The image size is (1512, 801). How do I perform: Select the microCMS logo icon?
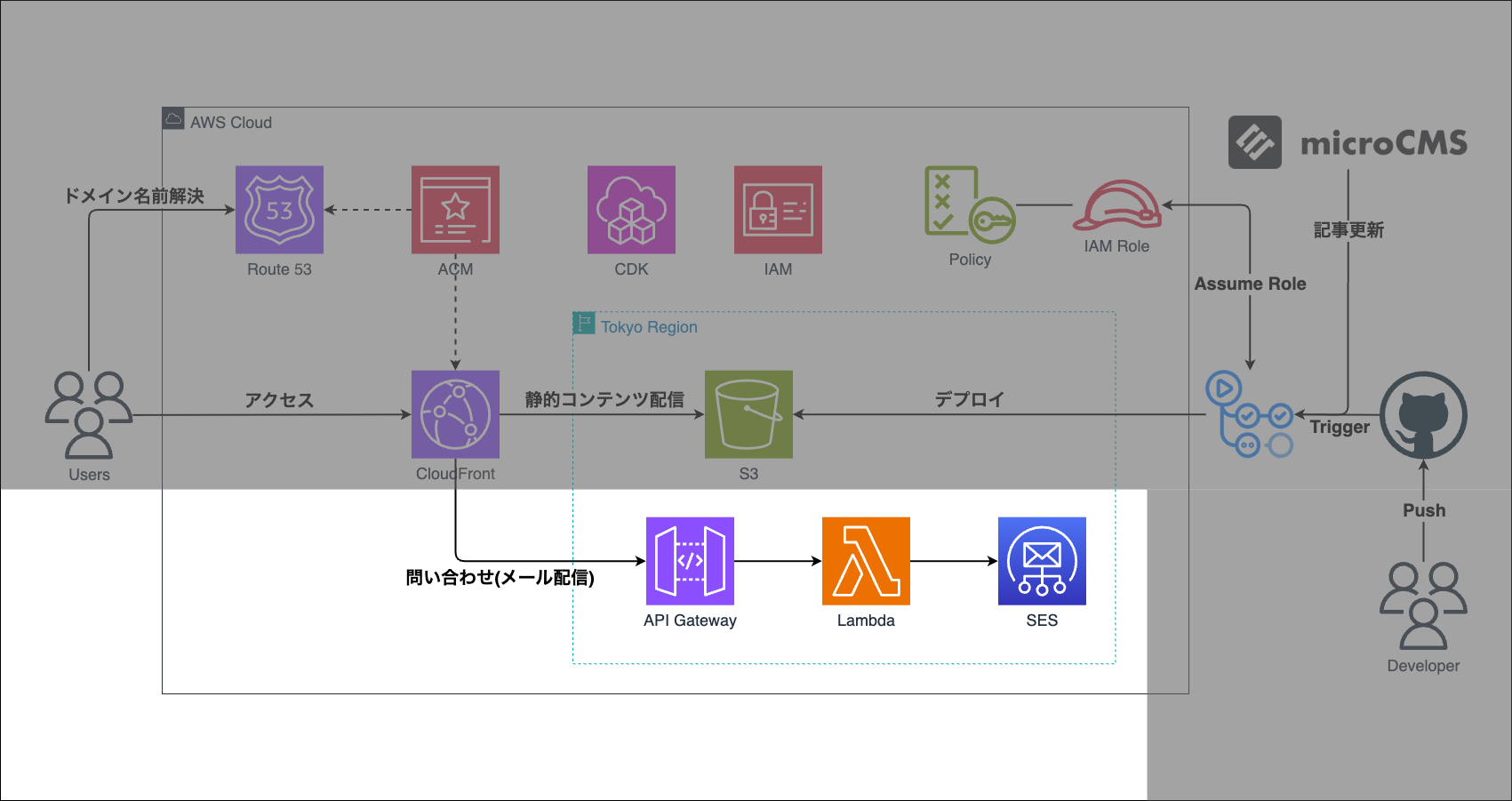(1255, 142)
